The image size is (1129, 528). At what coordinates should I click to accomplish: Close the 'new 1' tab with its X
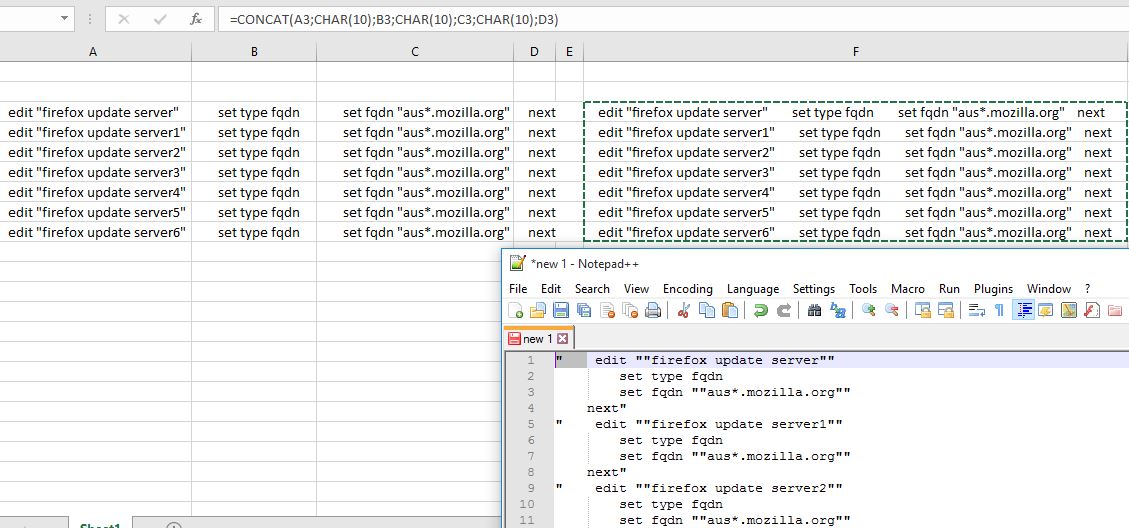coord(563,339)
